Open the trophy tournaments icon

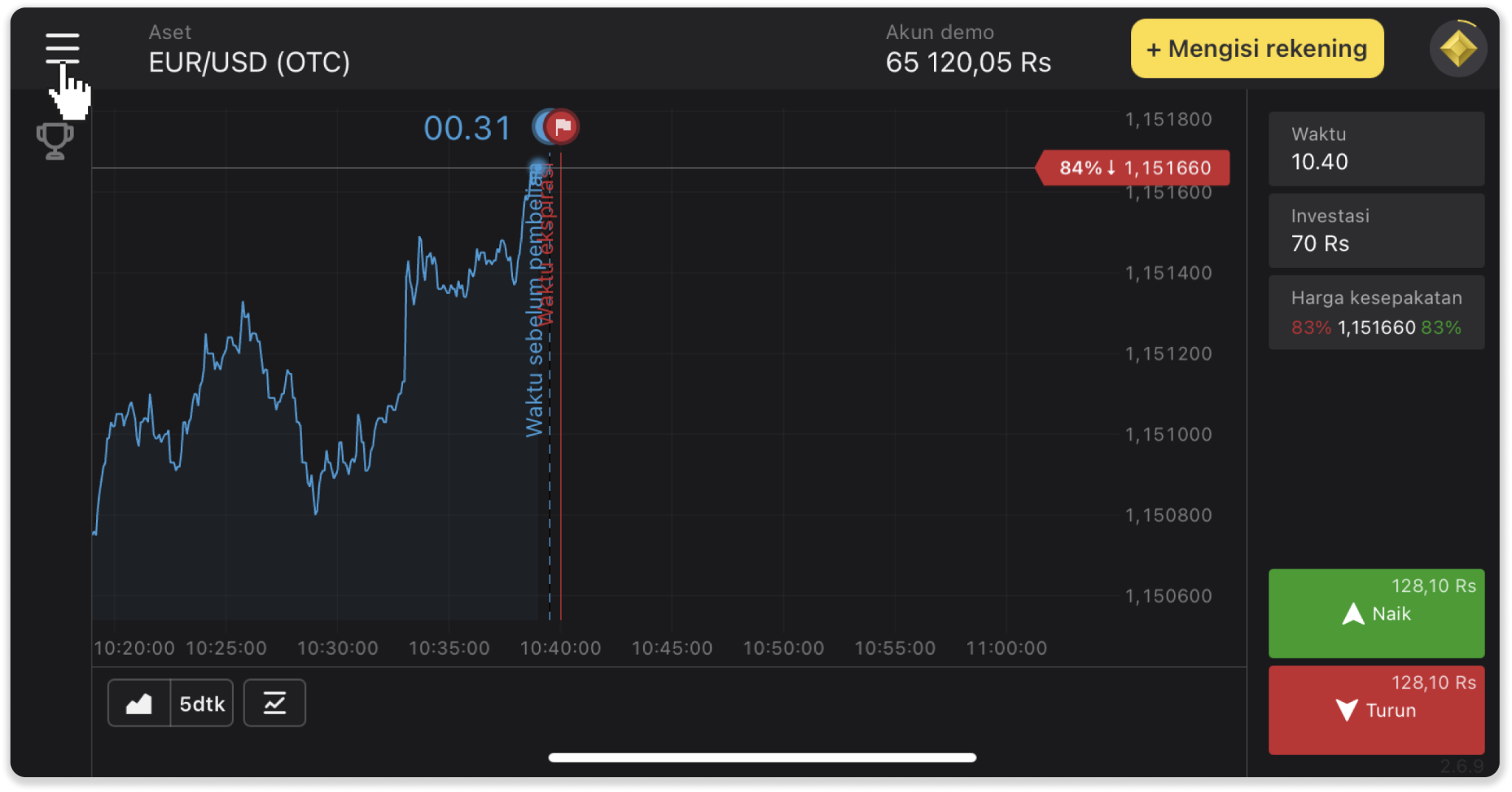55,140
